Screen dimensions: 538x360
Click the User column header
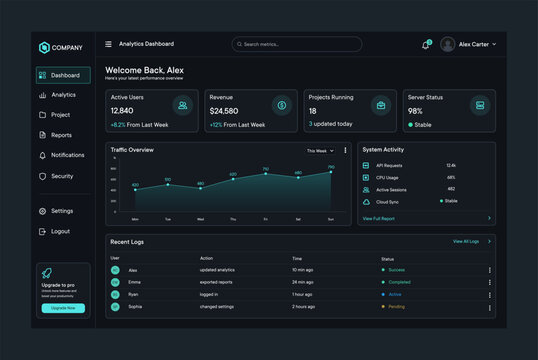(x=115, y=258)
